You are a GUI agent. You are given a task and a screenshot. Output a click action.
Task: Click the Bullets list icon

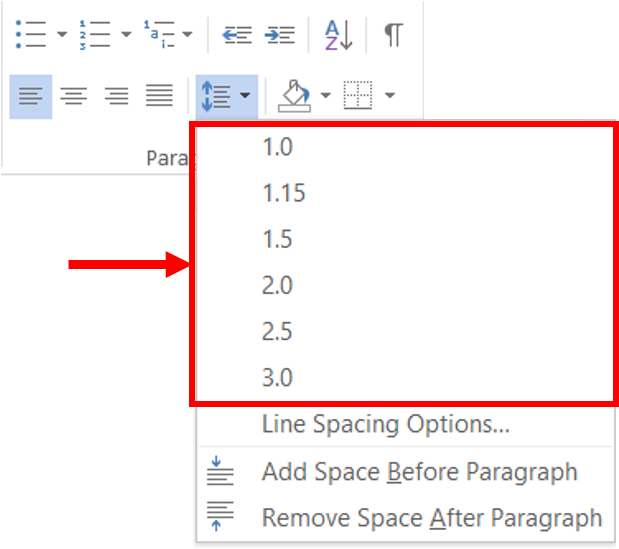point(31,34)
